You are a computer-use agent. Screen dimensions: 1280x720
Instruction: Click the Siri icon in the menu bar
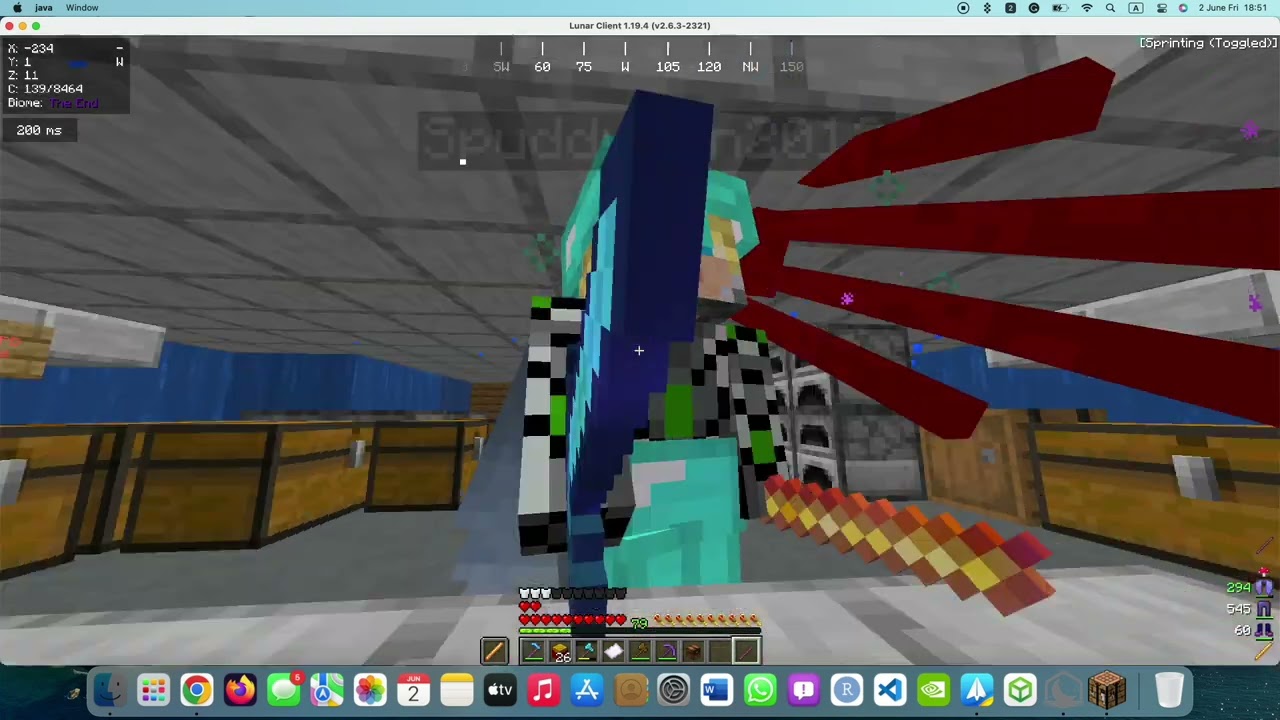pos(1183,8)
